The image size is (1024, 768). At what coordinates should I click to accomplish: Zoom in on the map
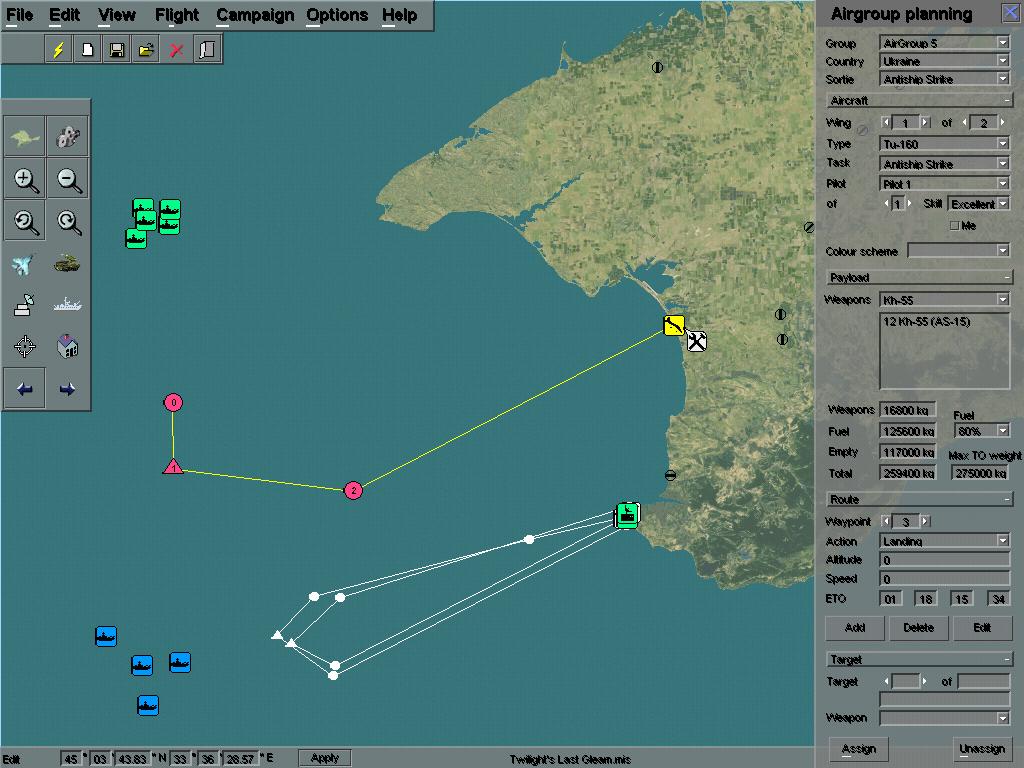click(25, 179)
